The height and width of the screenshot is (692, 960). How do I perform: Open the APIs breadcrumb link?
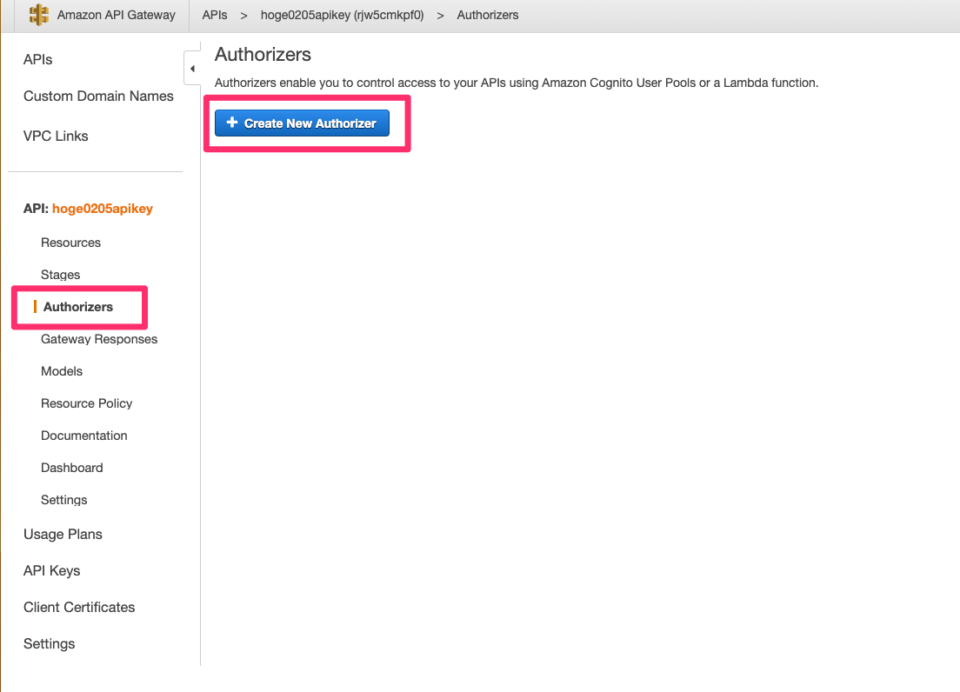(215, 15)
